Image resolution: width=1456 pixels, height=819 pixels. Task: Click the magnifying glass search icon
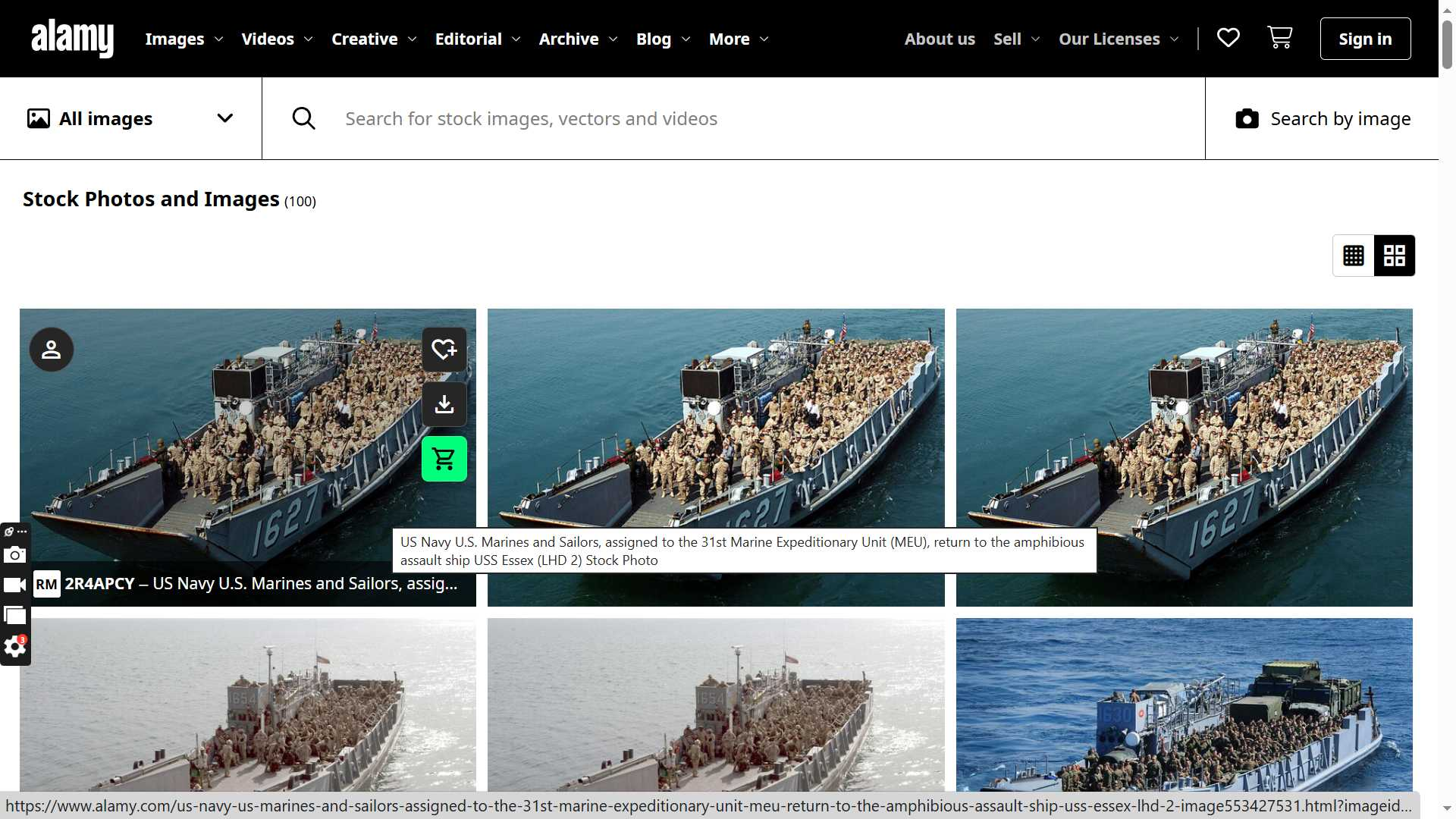point(303,118)
